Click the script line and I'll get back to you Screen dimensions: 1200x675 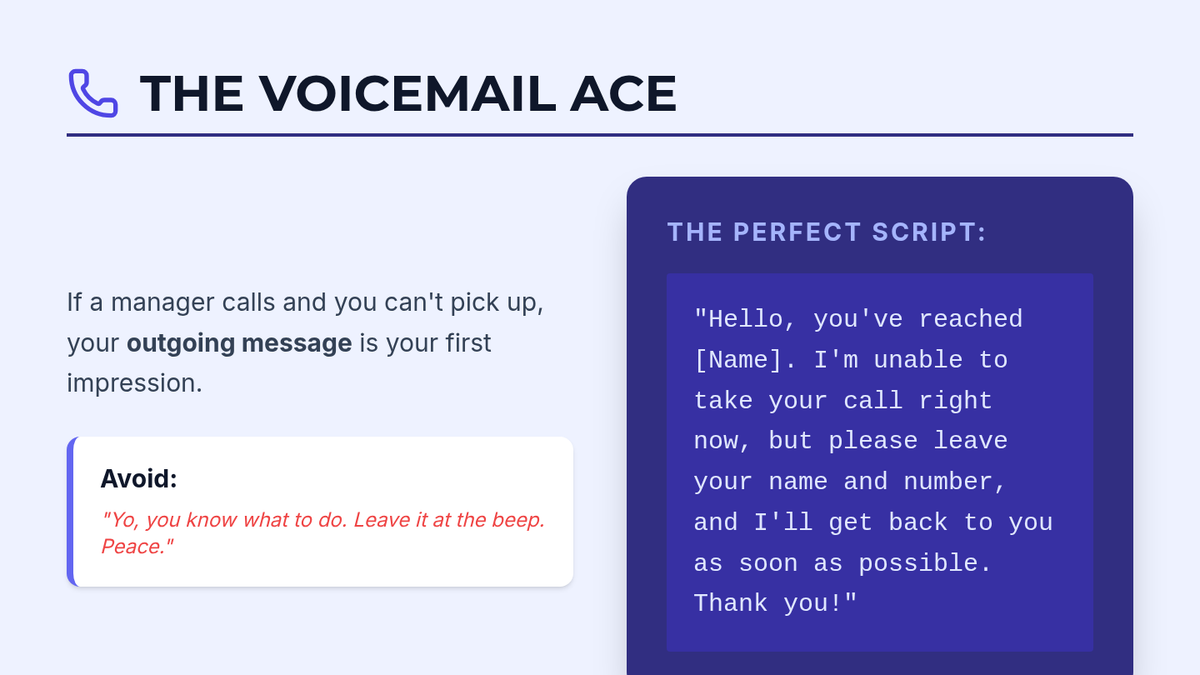(872, 522)
